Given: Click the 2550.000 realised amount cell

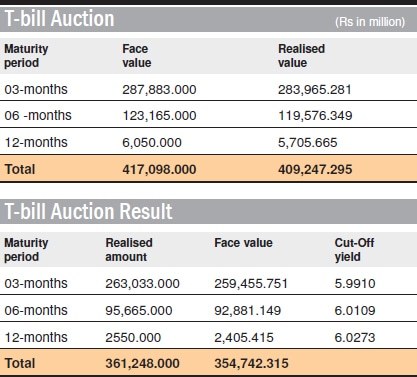Looking at the screenshot, I should click(x=133, y=337).
